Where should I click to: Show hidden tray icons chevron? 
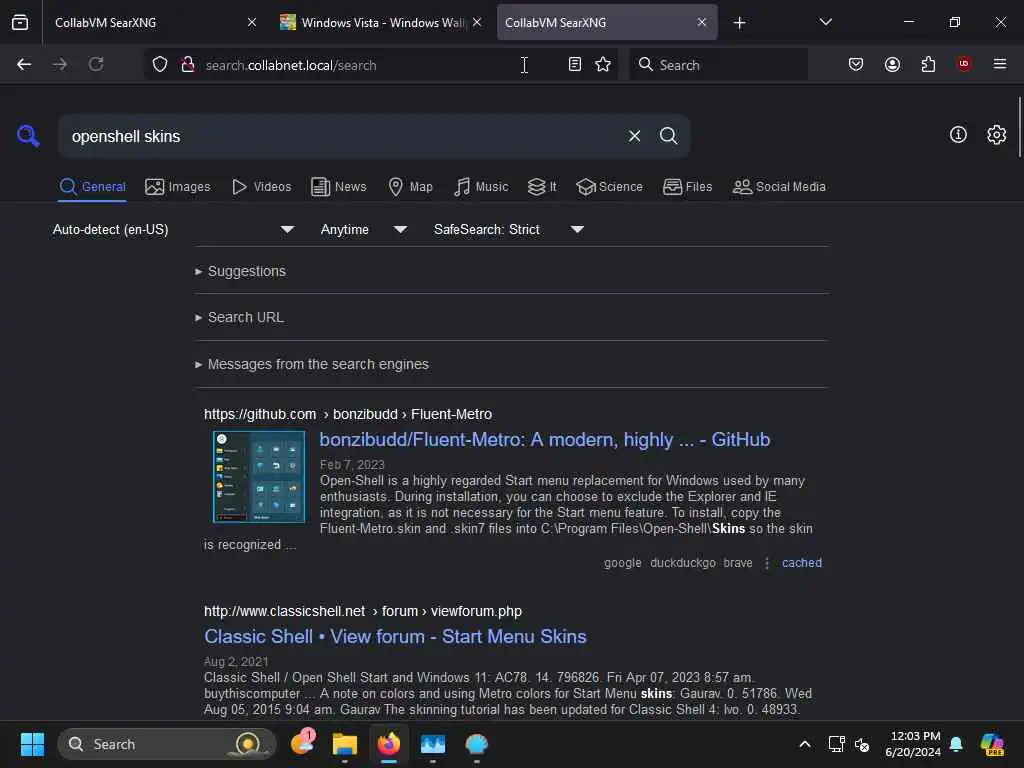click(x=805, y=744)
